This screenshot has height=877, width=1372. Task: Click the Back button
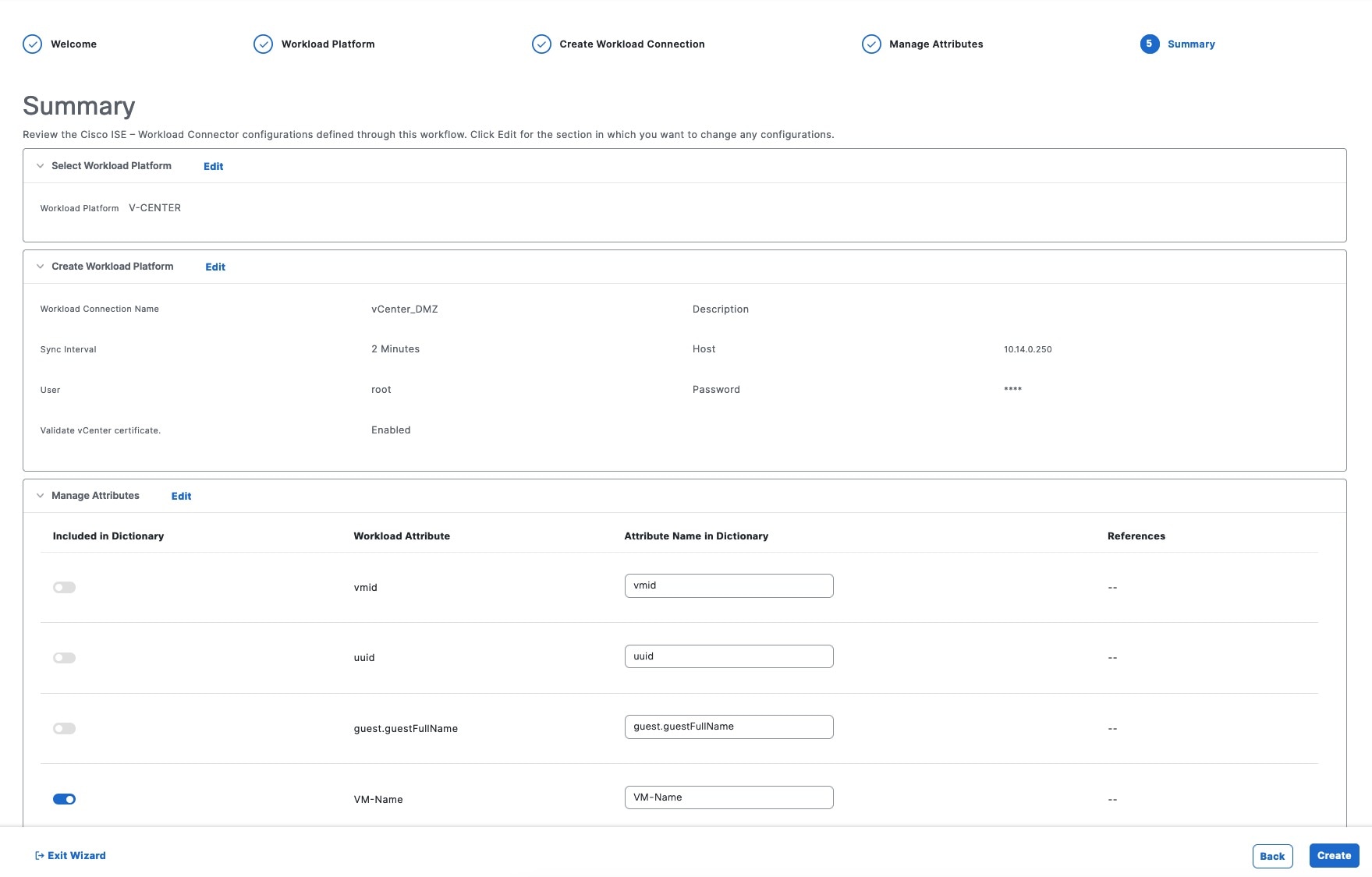click(x=1272, y=856)
